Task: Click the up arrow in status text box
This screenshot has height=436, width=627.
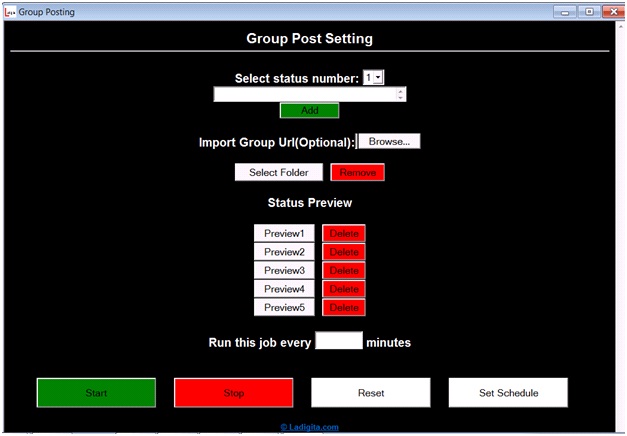Action: 401,91
